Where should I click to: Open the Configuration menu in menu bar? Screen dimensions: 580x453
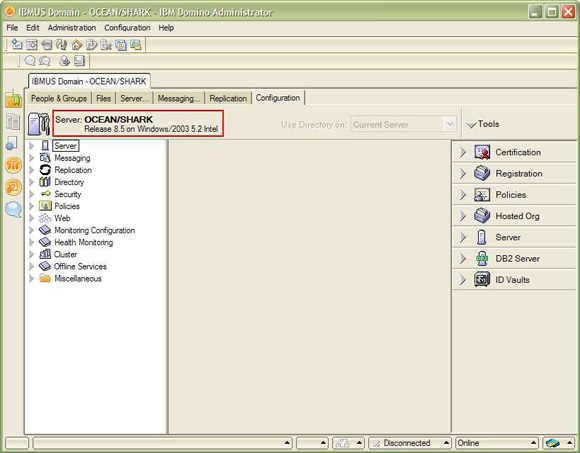coord(127,28)
